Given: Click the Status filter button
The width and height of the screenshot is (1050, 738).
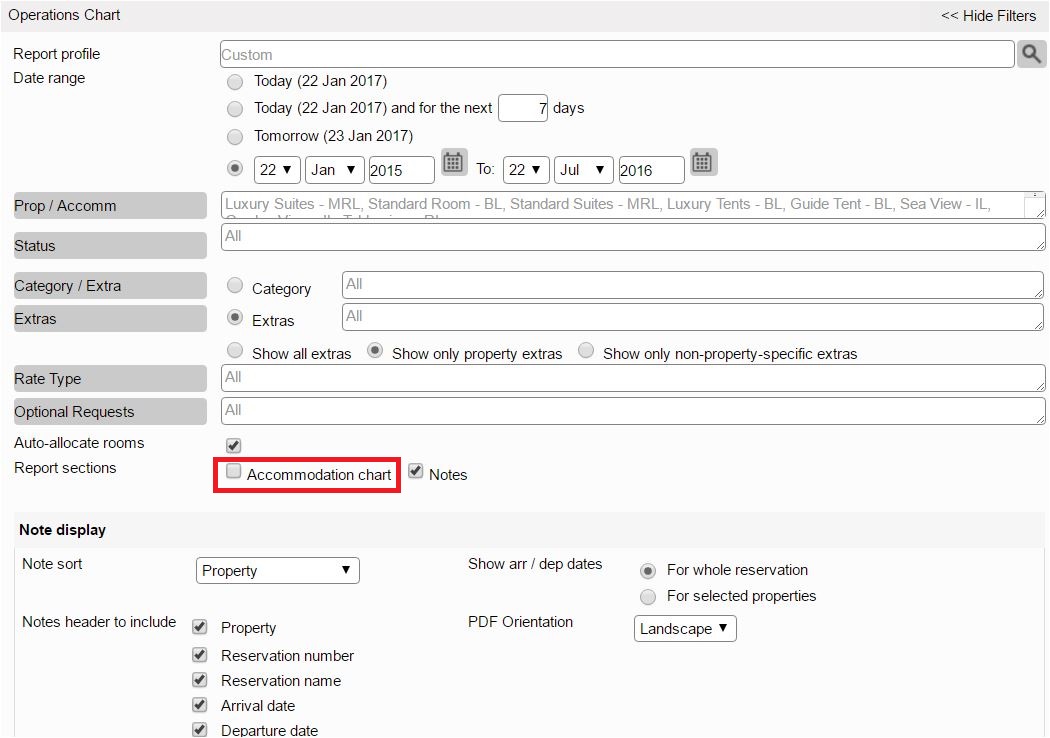Looking at the screenshot, I should (110, 246).
